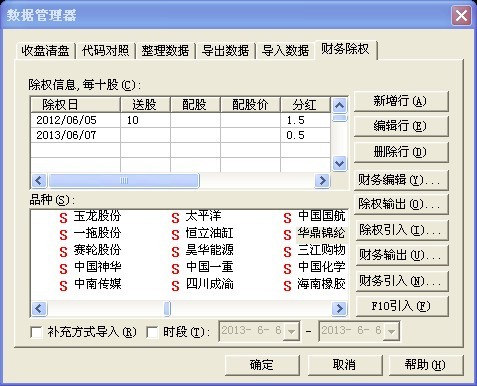Image resolution: width=477 pixels, height=386 pixels.
Task: Click the 删除行 button
Action: (x=401, y=152)
